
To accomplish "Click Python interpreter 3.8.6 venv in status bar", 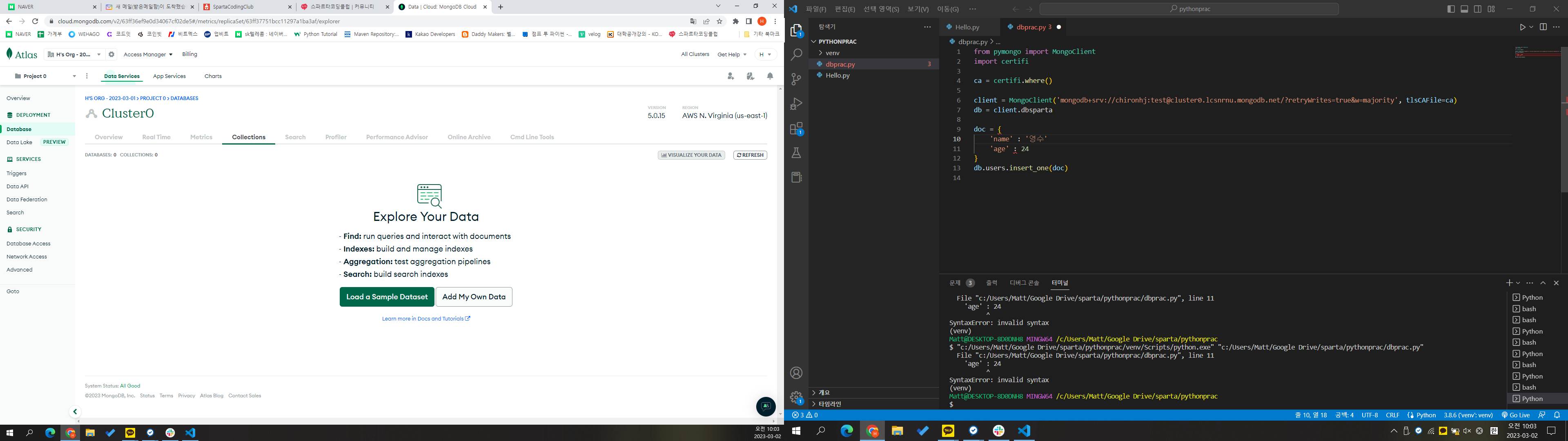I will (1468, 415).
